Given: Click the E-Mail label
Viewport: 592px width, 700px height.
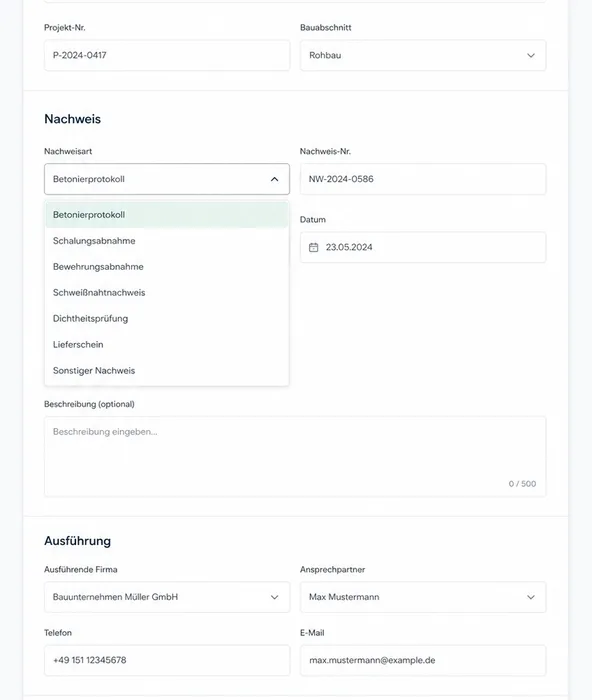Looking at the screenshot, I should pyautogui.click(x=312, y=633).
